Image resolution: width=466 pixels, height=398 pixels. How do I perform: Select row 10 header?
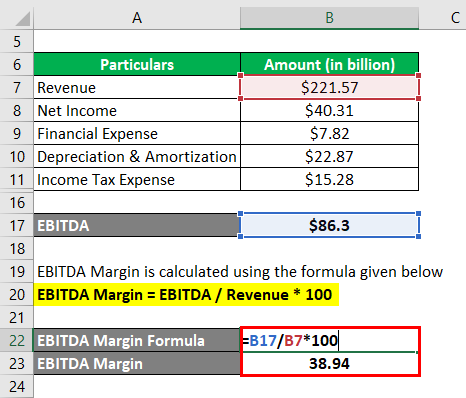tap(17, 156)
